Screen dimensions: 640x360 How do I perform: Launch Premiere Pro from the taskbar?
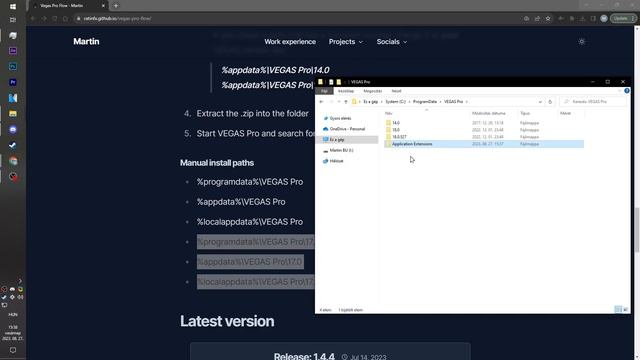click(x=13, y=82)
